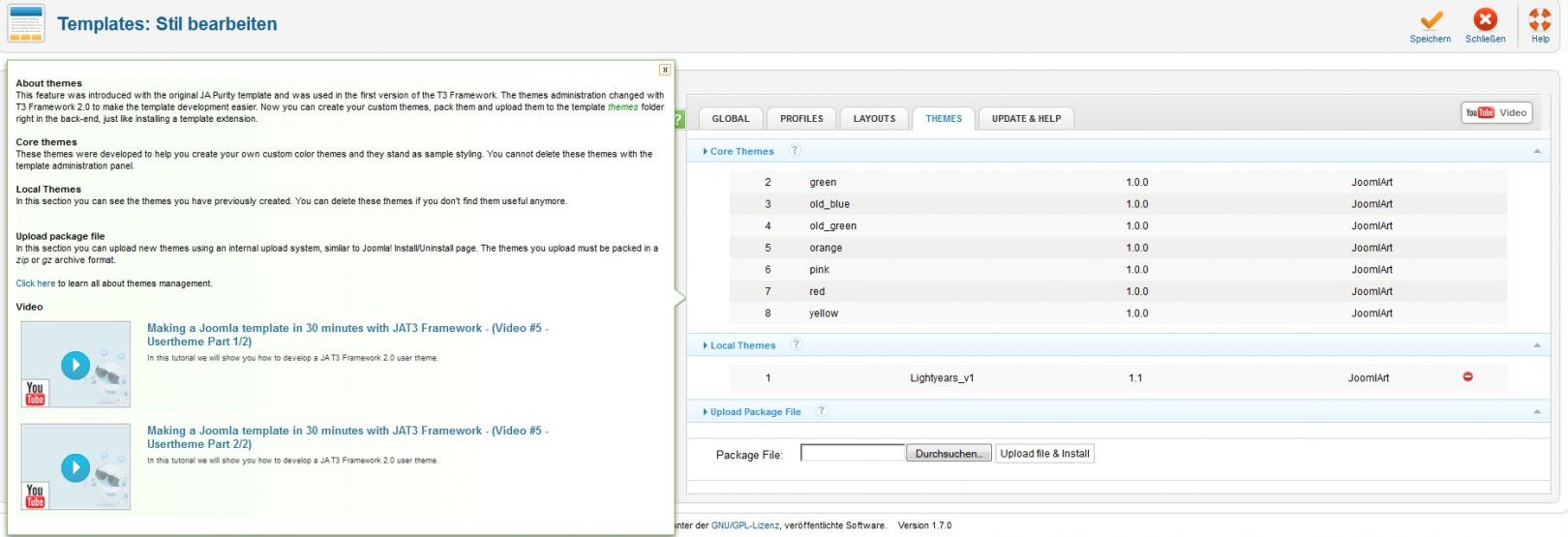Open the italic themes folder link
Viewport: 1568px width, 537px height.
pyautogui.click(x=623, y=107)
